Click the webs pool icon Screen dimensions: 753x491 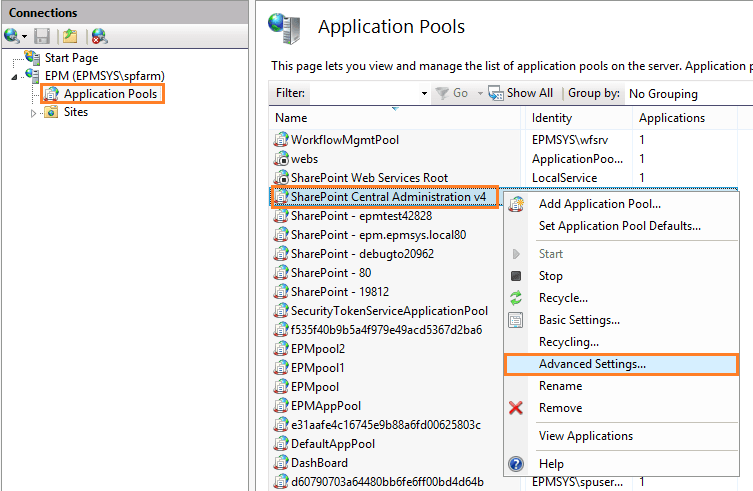281,159
